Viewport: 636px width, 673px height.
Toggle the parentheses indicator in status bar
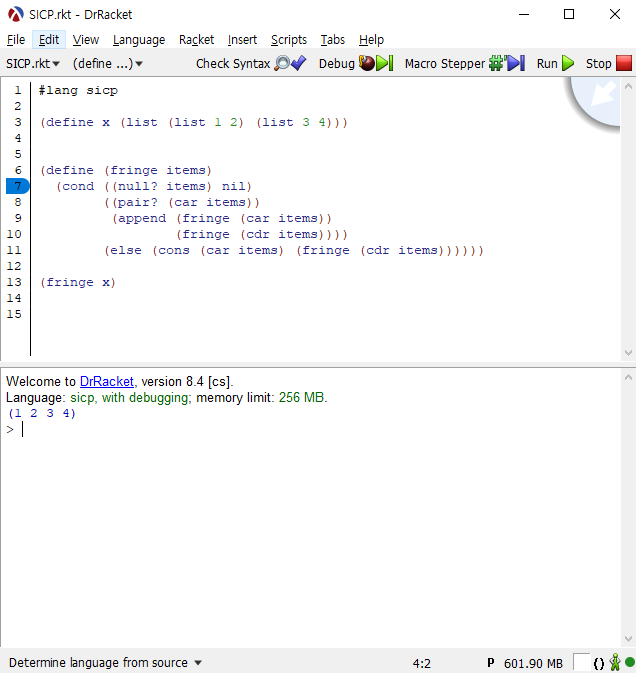click(598, 663)
